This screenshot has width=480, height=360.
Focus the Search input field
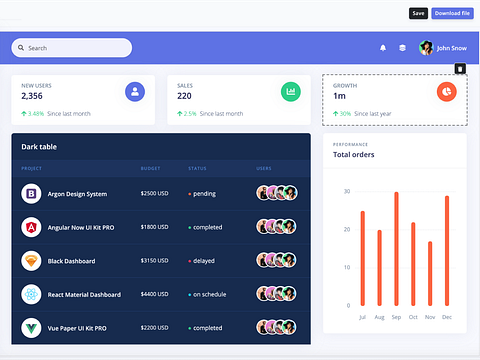(72, 48)
